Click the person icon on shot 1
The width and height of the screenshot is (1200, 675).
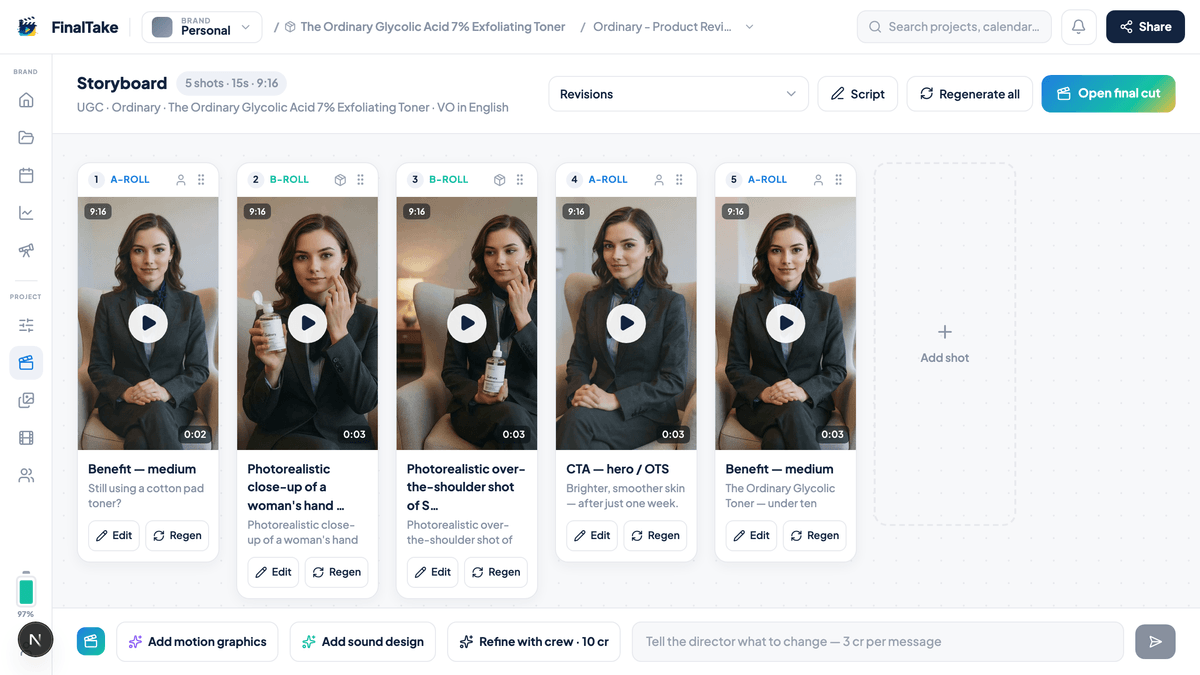click(181, 180)
